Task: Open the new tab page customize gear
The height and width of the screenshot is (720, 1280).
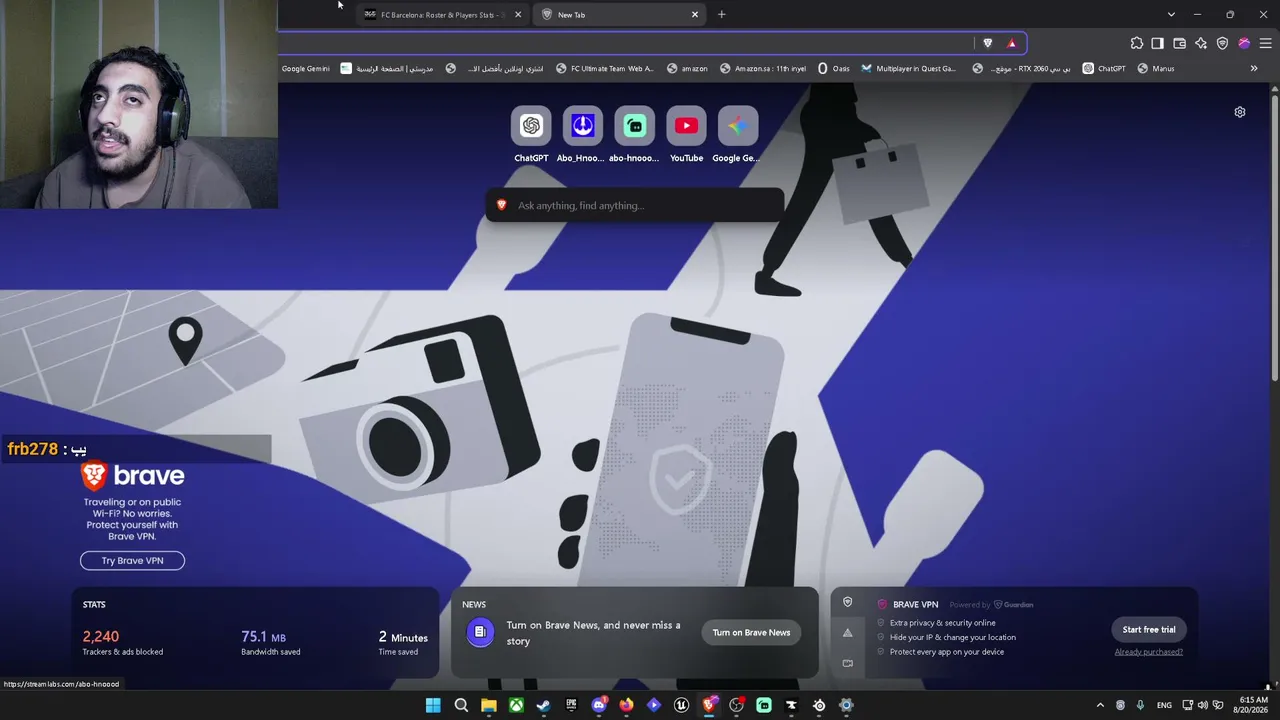Action: tap(1240, 112)
